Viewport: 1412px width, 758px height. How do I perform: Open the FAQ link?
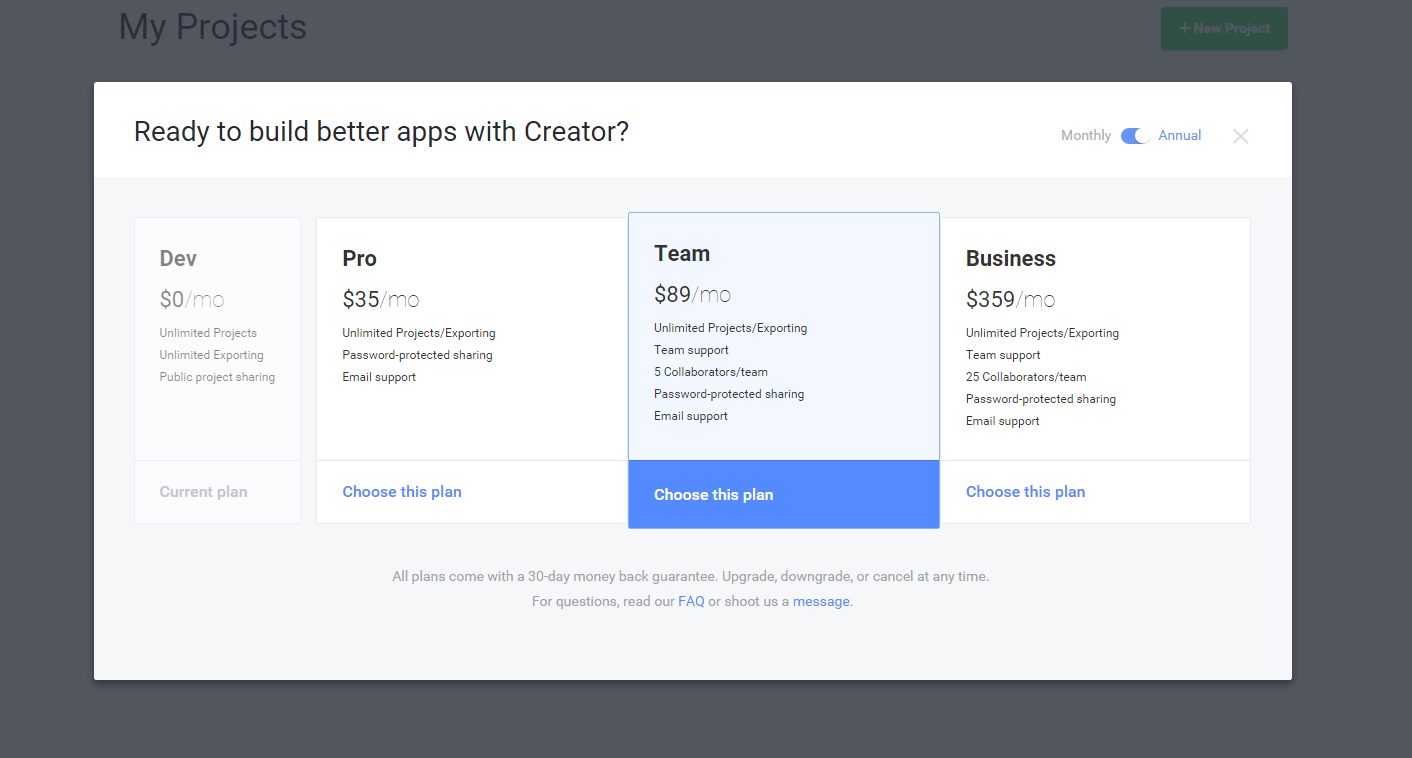click(x=691, y=602)
